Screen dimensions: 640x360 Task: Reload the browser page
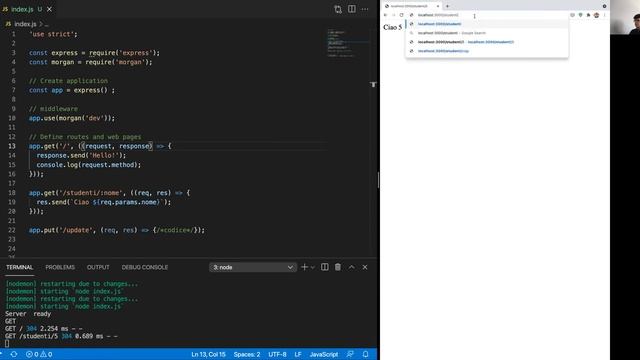click(402, 15)
